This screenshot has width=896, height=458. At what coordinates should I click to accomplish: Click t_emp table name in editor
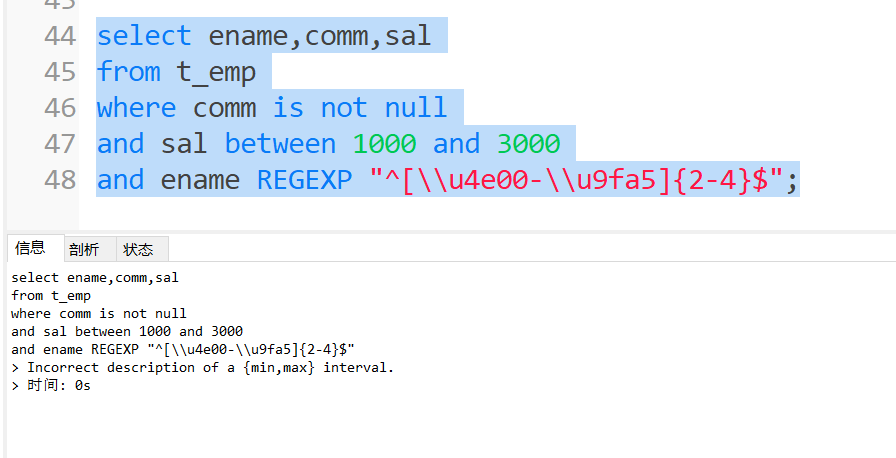pyautogui.click(x=216, y=73)
